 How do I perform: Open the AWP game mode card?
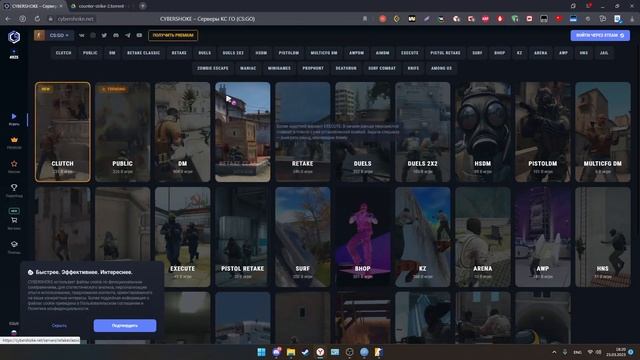tap(542, 237)
